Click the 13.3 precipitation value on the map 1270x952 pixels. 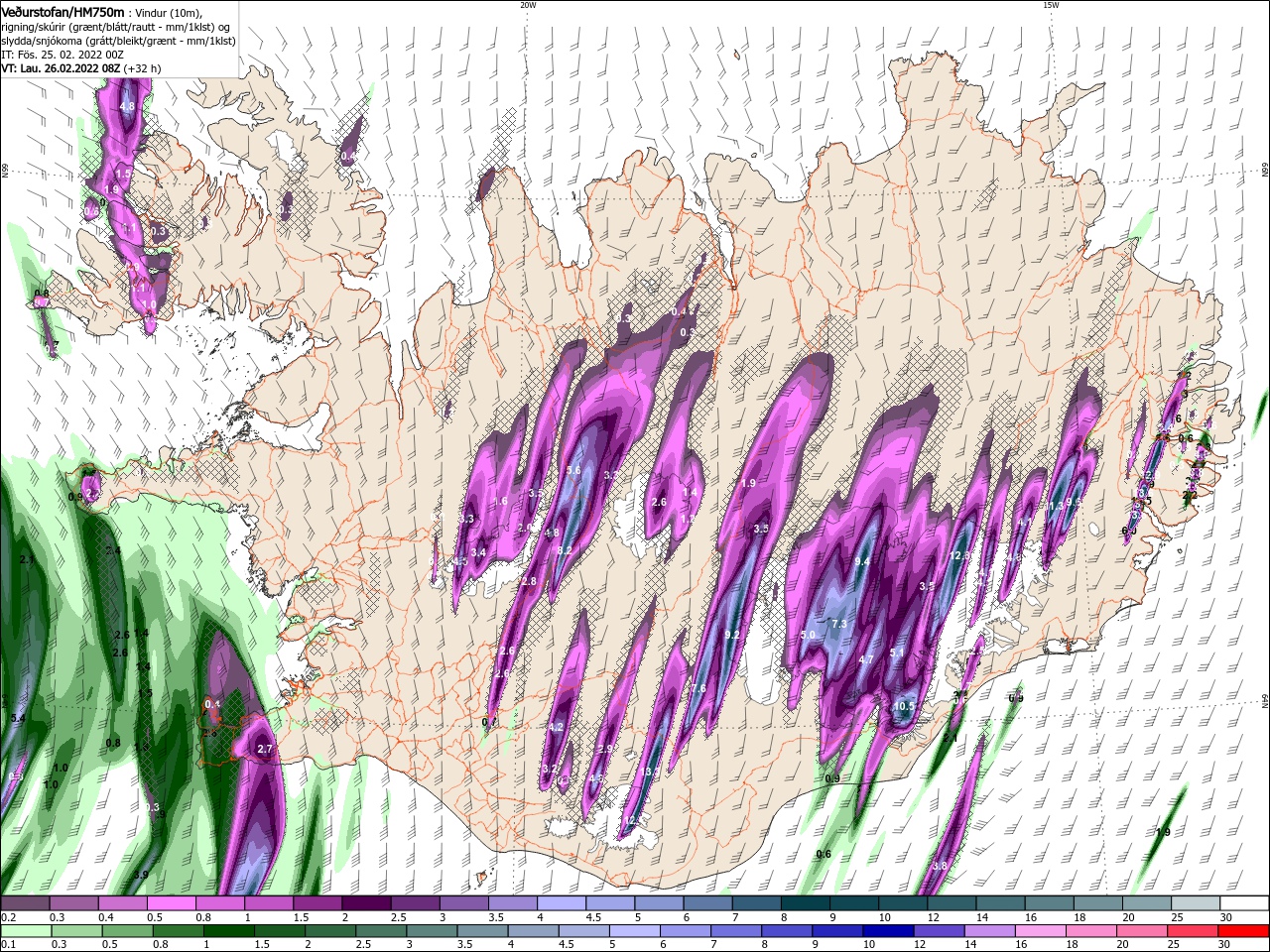click(x=650, y=773)
